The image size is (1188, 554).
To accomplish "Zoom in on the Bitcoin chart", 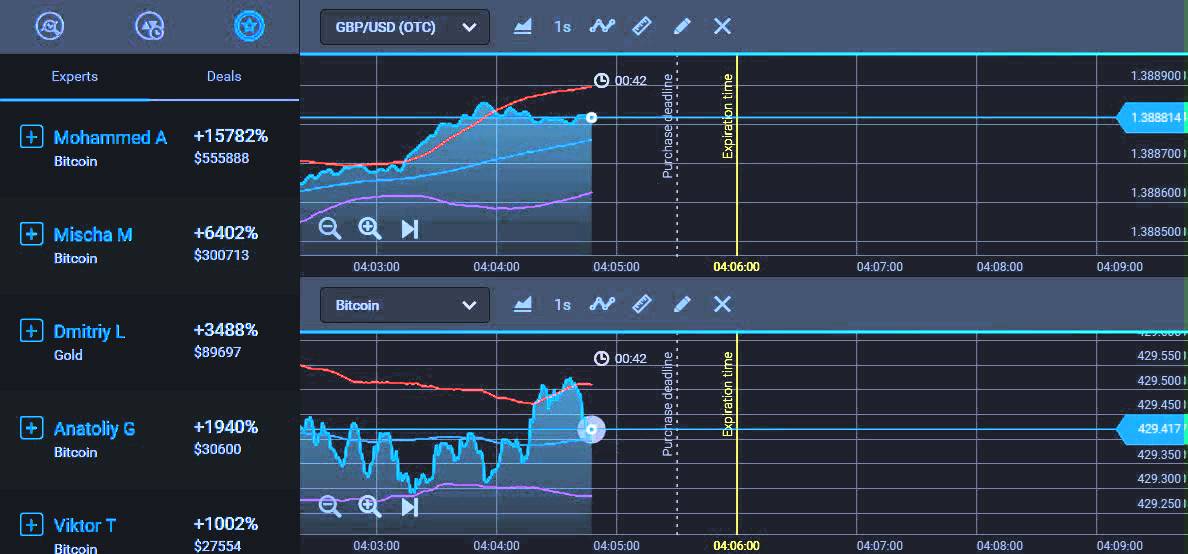I will [x=370, y=505].
